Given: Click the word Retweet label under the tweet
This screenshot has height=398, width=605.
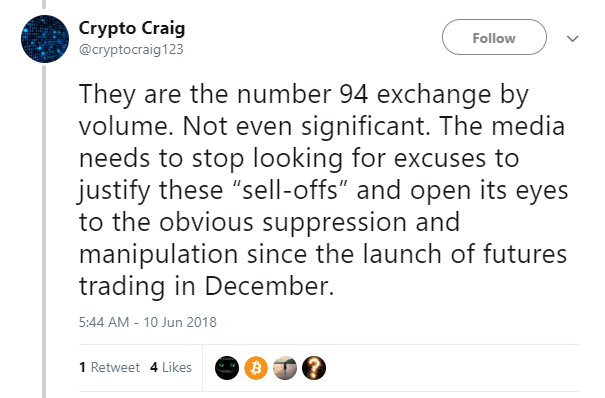Looking at the screenshot, I should click(115, 367).
